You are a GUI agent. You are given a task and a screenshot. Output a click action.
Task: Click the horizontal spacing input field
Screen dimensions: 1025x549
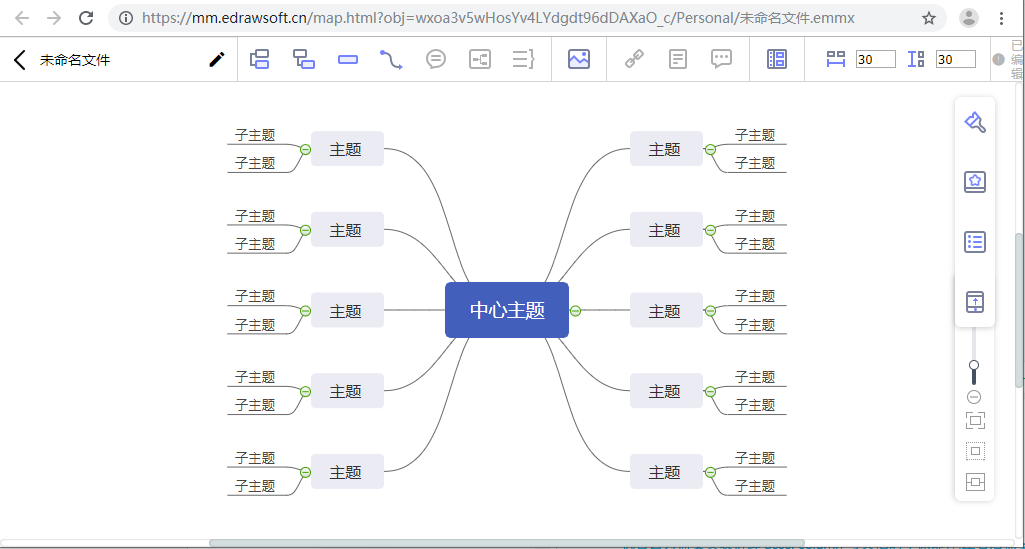pos(875,59)
